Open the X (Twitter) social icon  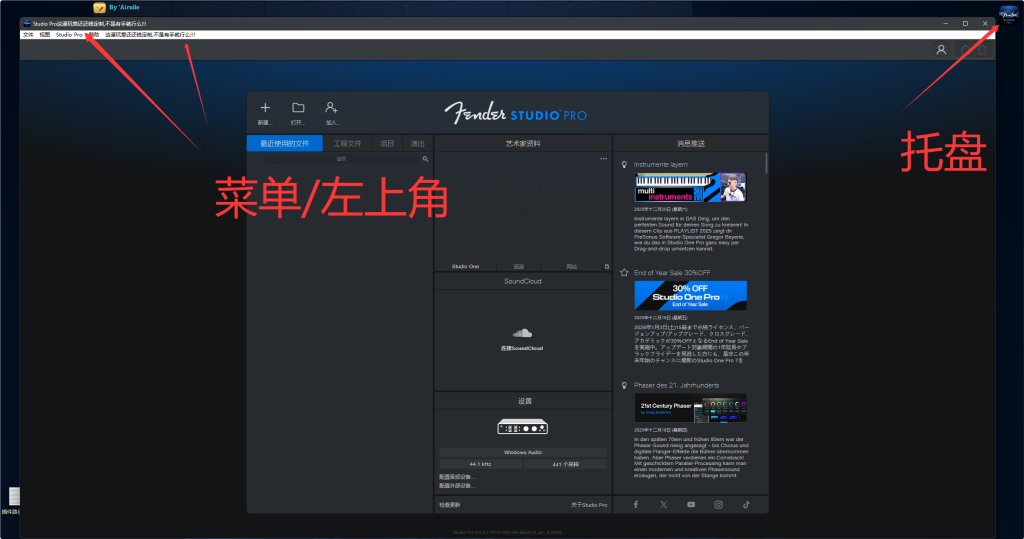click(664, 504)
